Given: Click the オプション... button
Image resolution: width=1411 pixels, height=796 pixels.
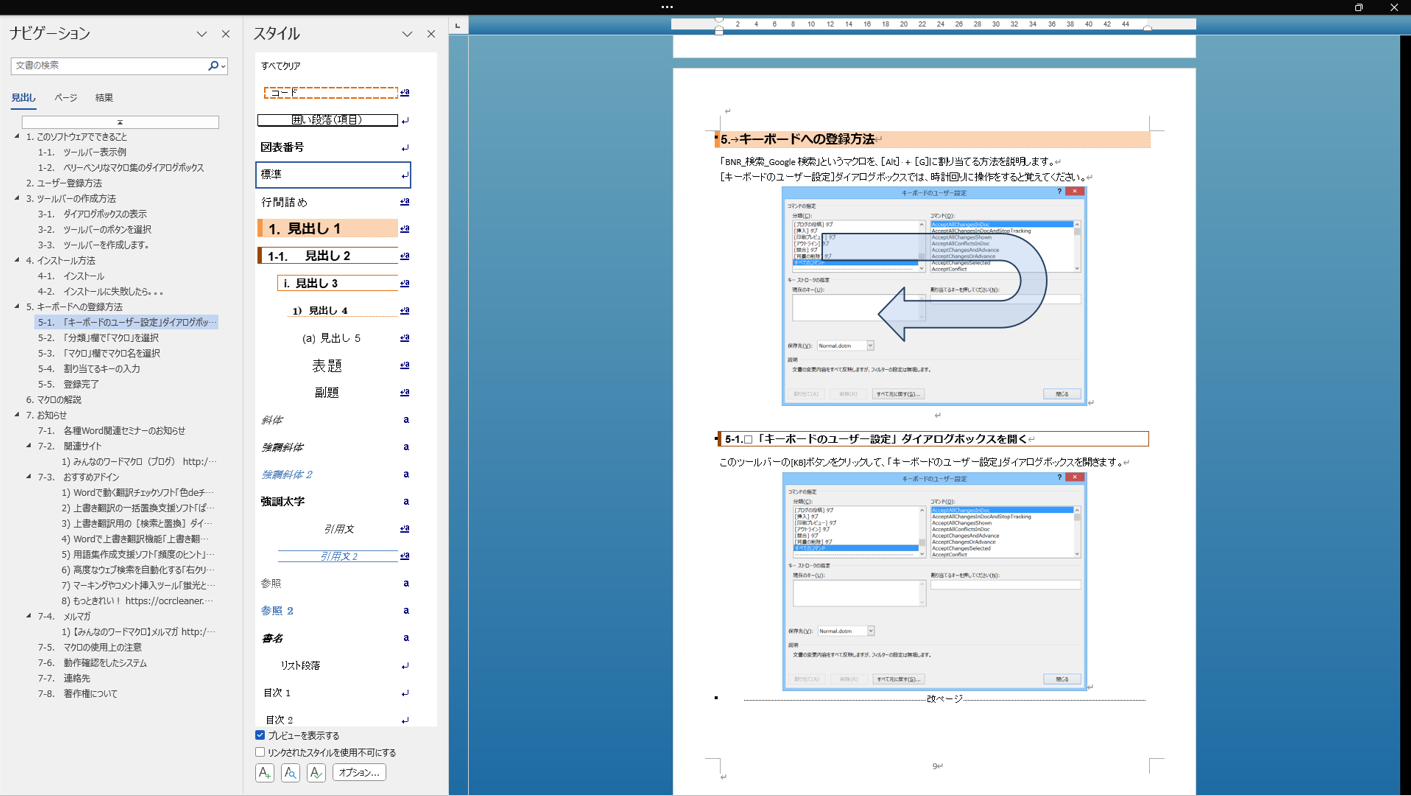Looking at the screenshot, I should coord(359,773).
